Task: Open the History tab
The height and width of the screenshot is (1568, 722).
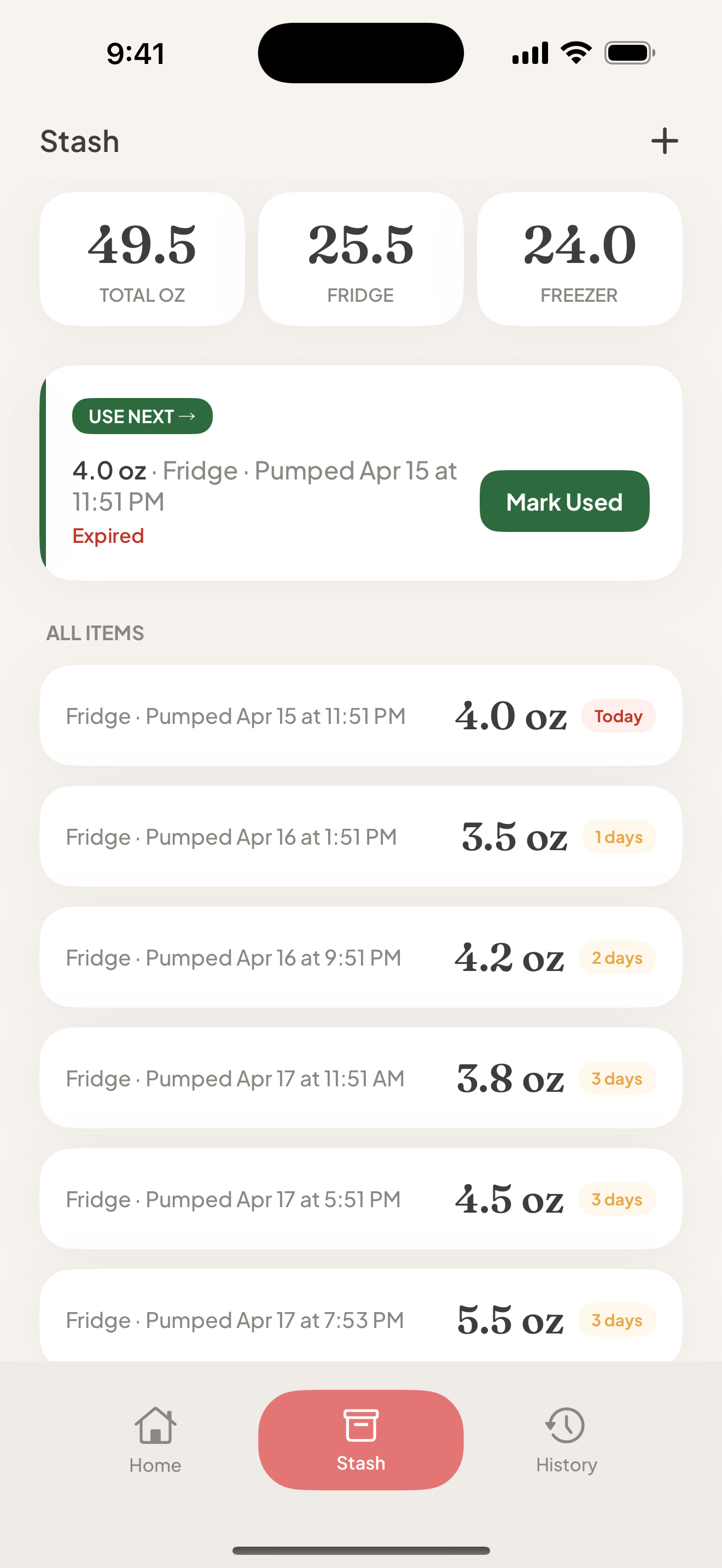Action: point(566,1439)
